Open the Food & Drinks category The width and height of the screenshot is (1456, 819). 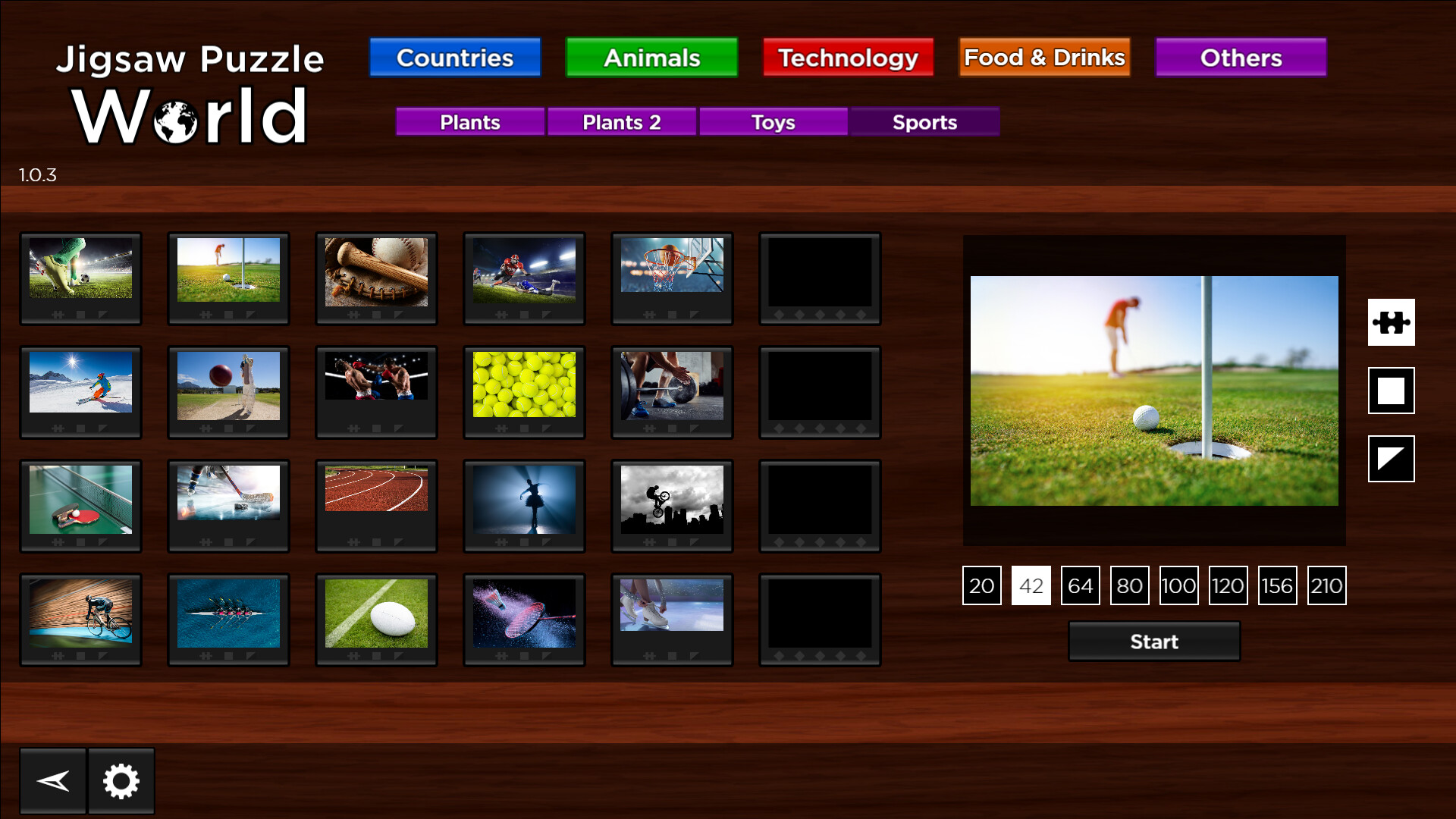1043,56
